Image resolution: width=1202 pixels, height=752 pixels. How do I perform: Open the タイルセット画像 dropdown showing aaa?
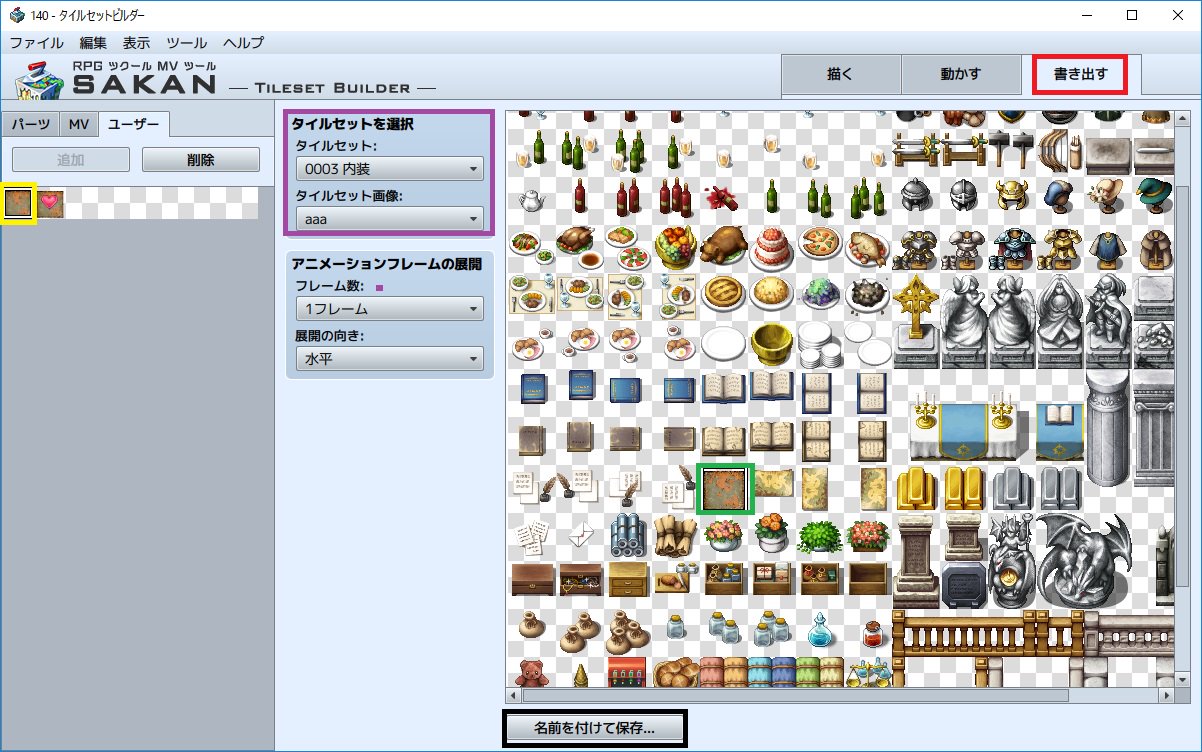pyautogui.click(x=389, y=218)
